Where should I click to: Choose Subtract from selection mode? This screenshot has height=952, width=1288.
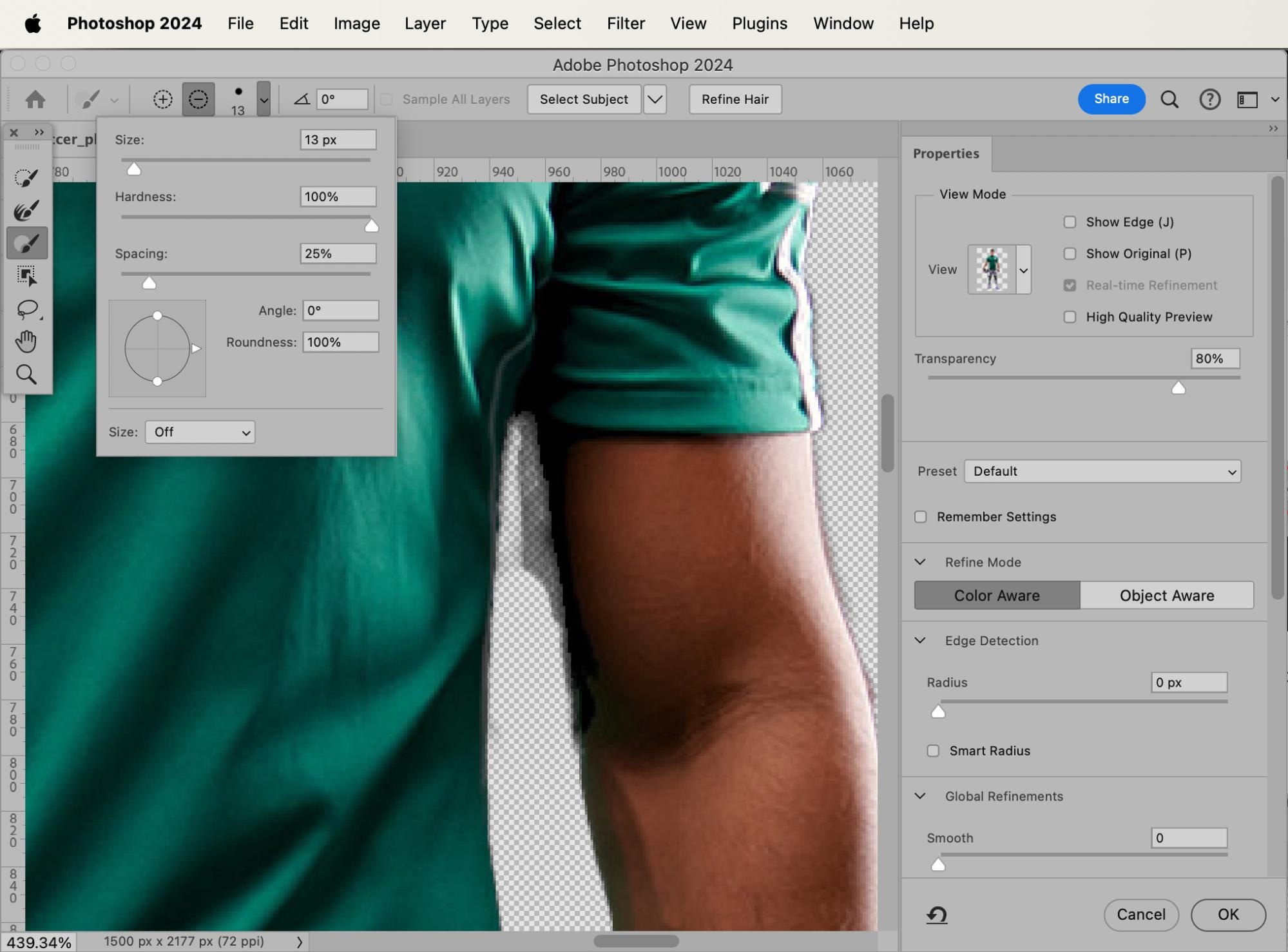pyautogui.click(x=198, y=99)
